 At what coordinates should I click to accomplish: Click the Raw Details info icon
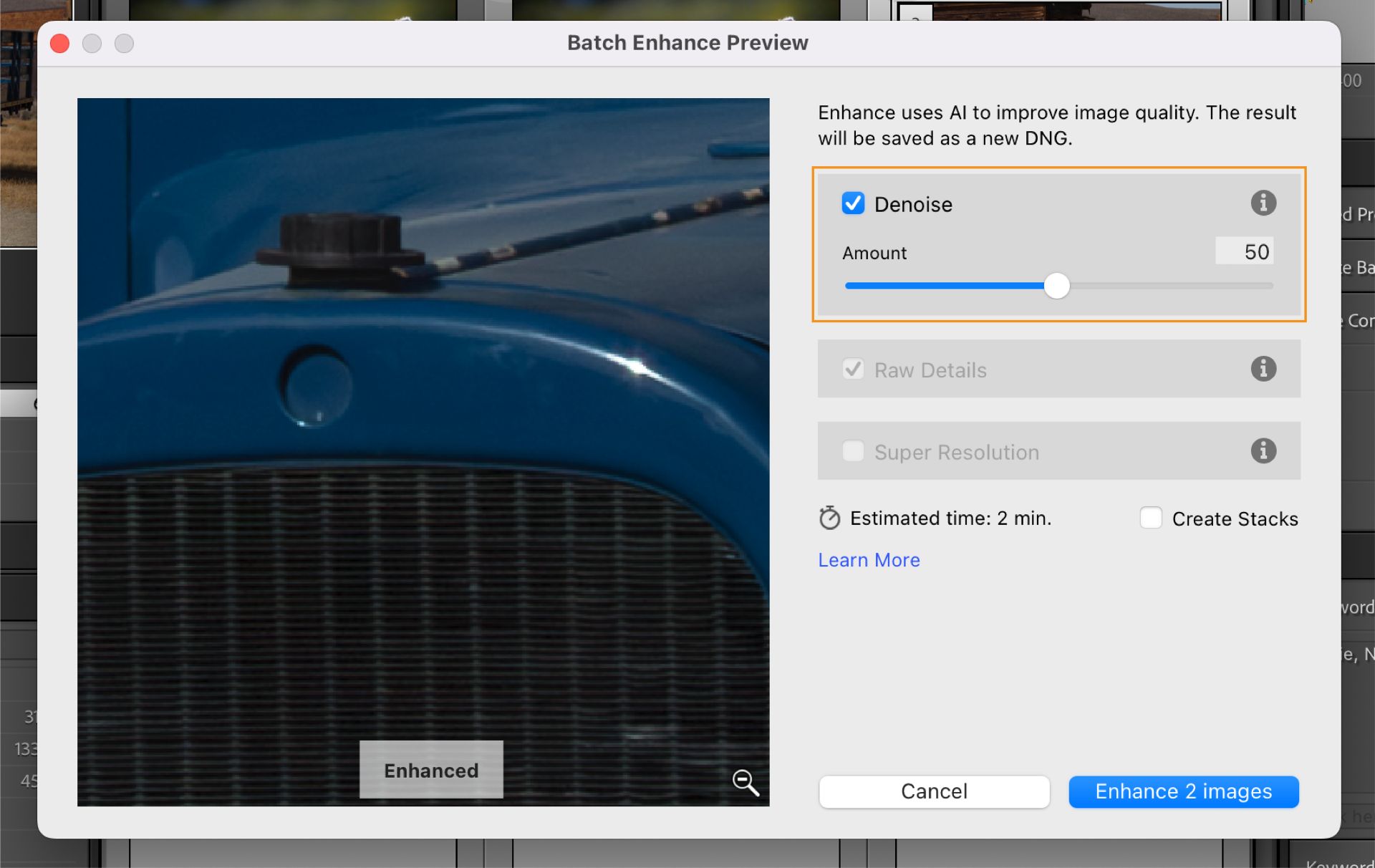point(1263,369)
